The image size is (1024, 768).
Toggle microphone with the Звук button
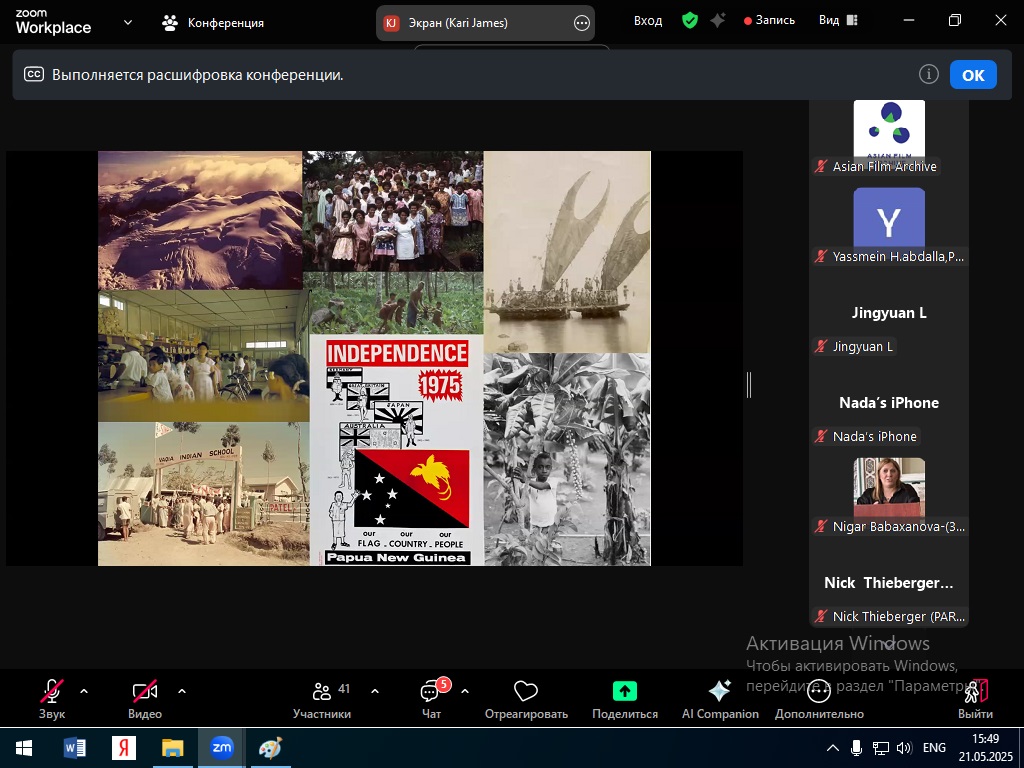click(x=52, y=699)
